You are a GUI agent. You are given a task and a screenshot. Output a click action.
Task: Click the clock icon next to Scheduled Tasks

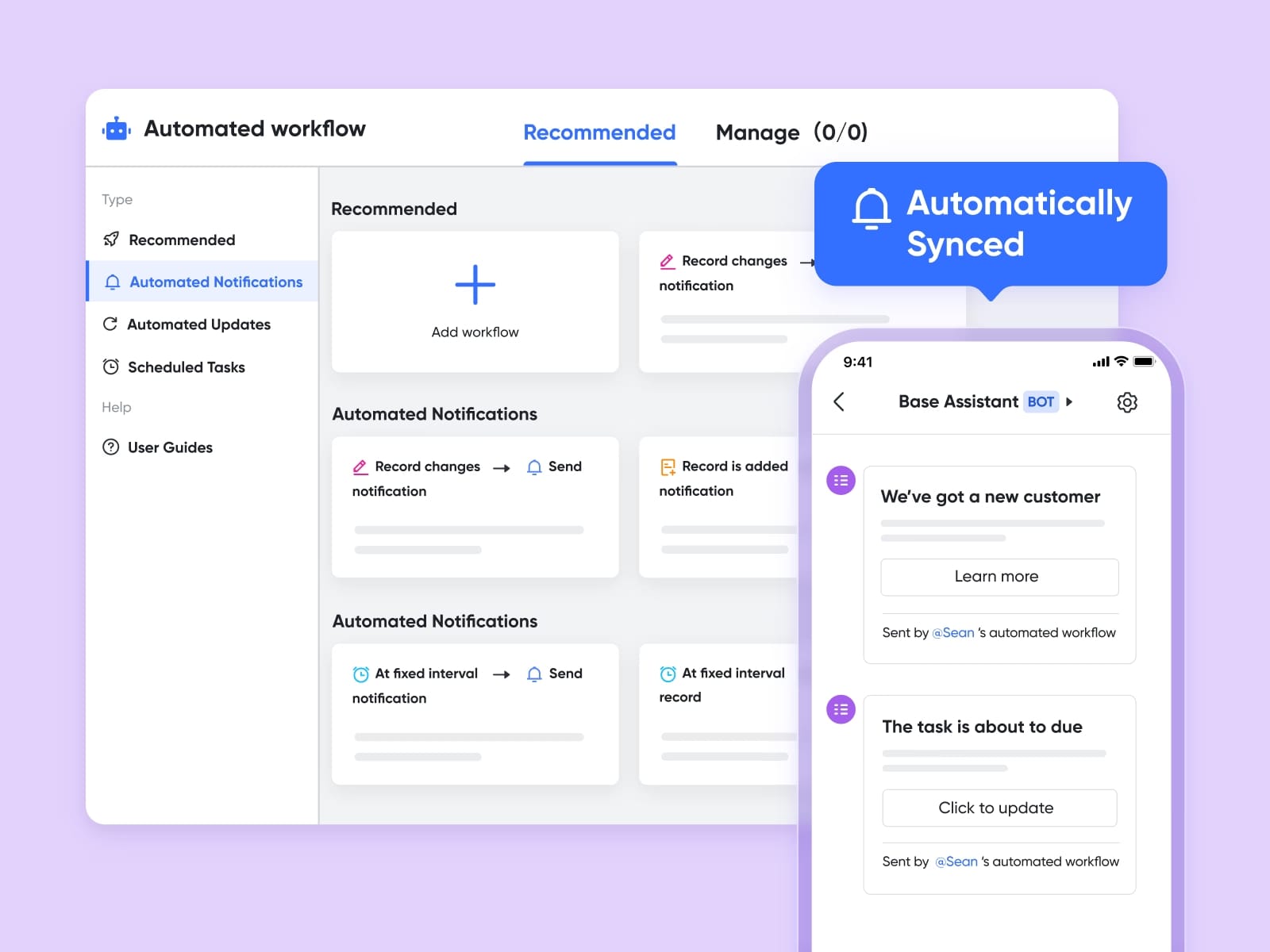[x=111, y=367]
